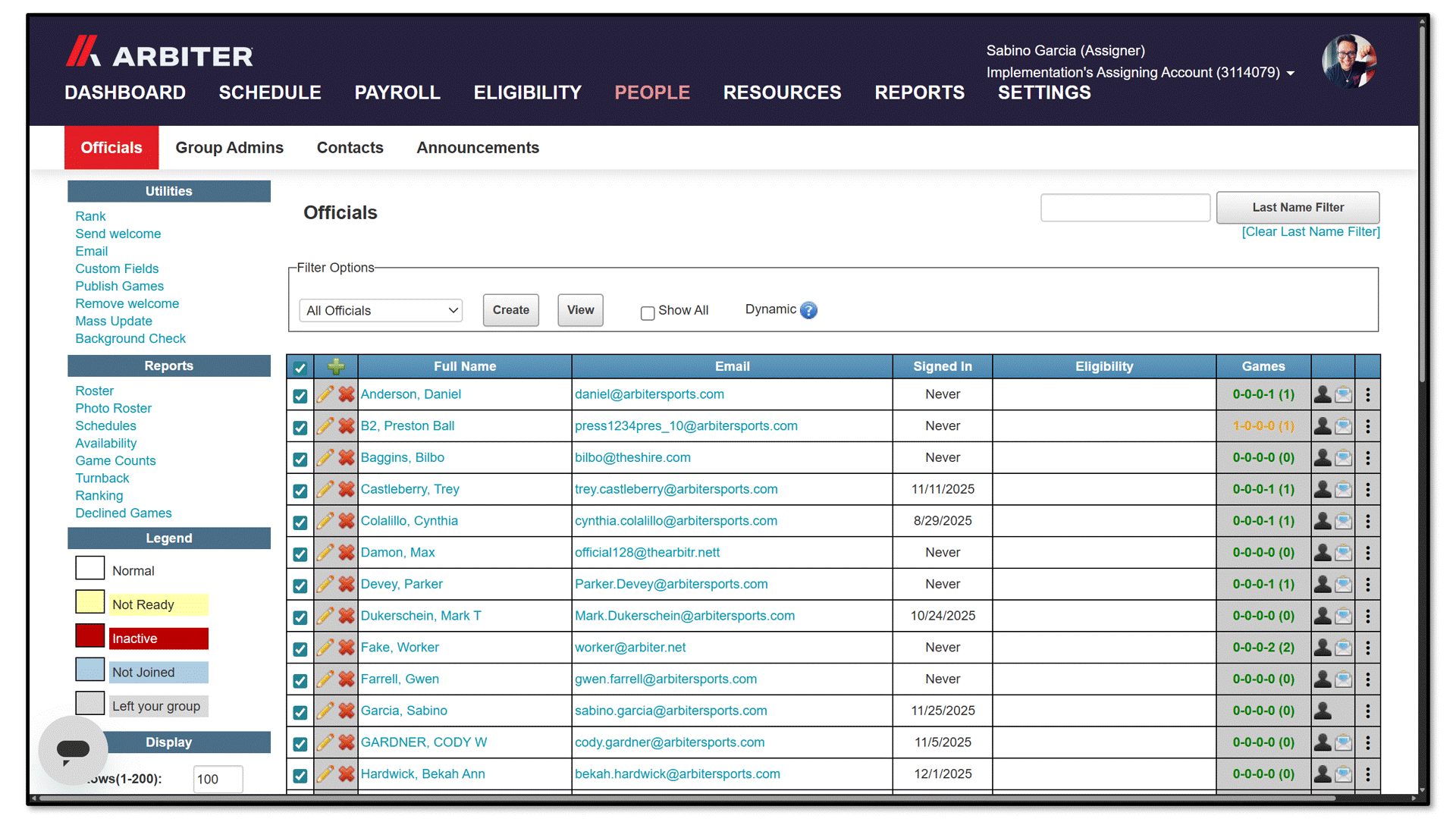Click the red delete X for Baggins, Bilbo
The height and width of the screenshot is (819, 1456).
click(347, 458)
